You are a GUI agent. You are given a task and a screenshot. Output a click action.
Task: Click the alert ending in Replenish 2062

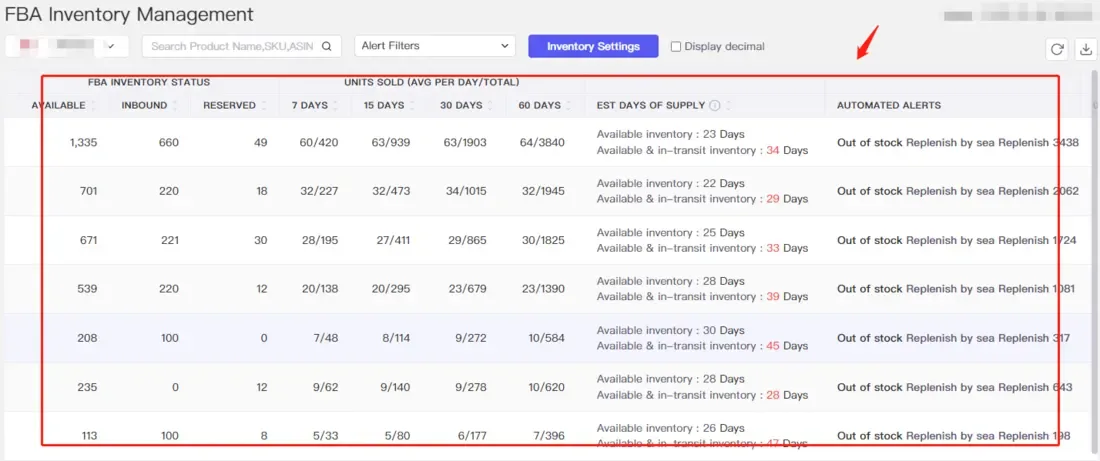pyautogui.click(x=958, y=191)
